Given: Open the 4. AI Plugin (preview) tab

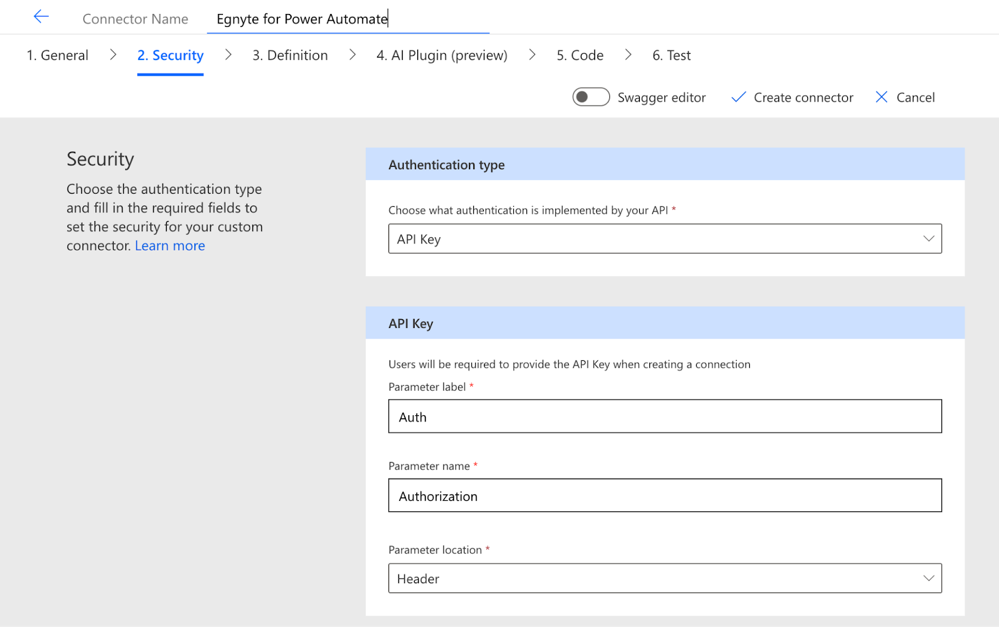Looking at the screenshot, I should [x=442, y=55].
